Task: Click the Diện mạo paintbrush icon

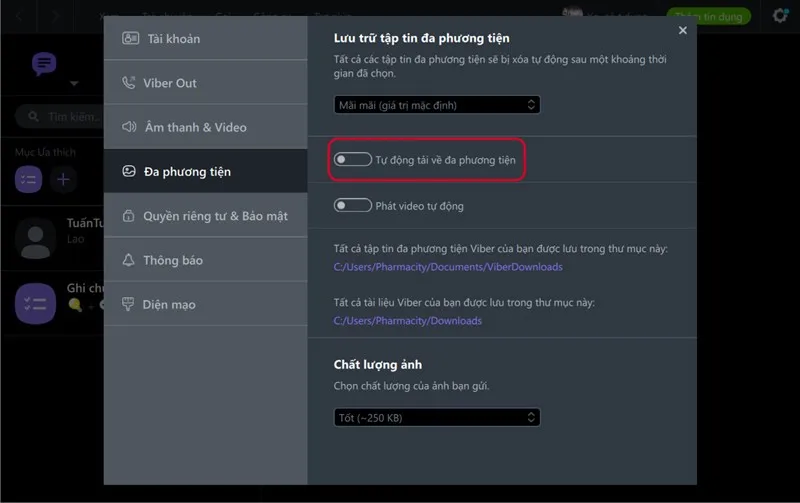Action: coord(129,304)
